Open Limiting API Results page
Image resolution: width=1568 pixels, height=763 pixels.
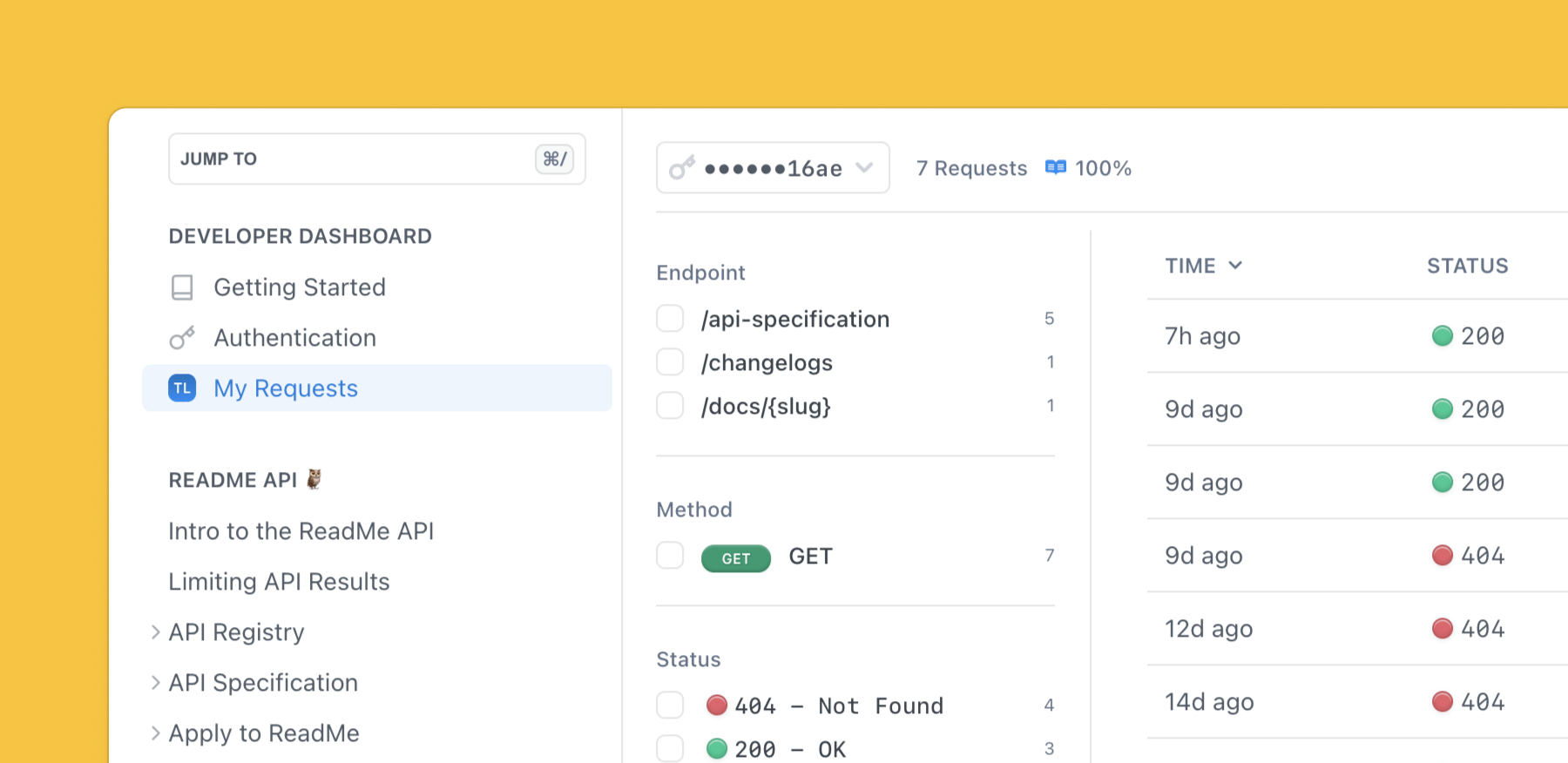pos(279,582)
